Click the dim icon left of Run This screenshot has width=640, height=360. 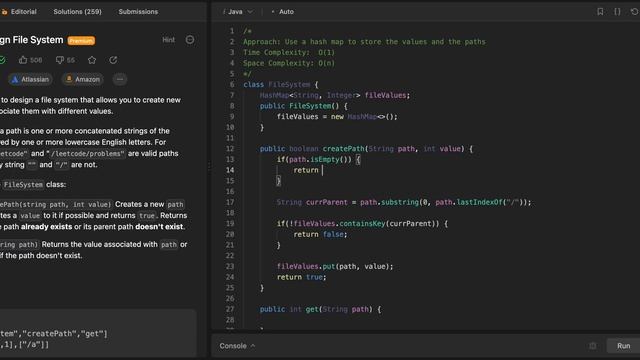coord(593,346)
